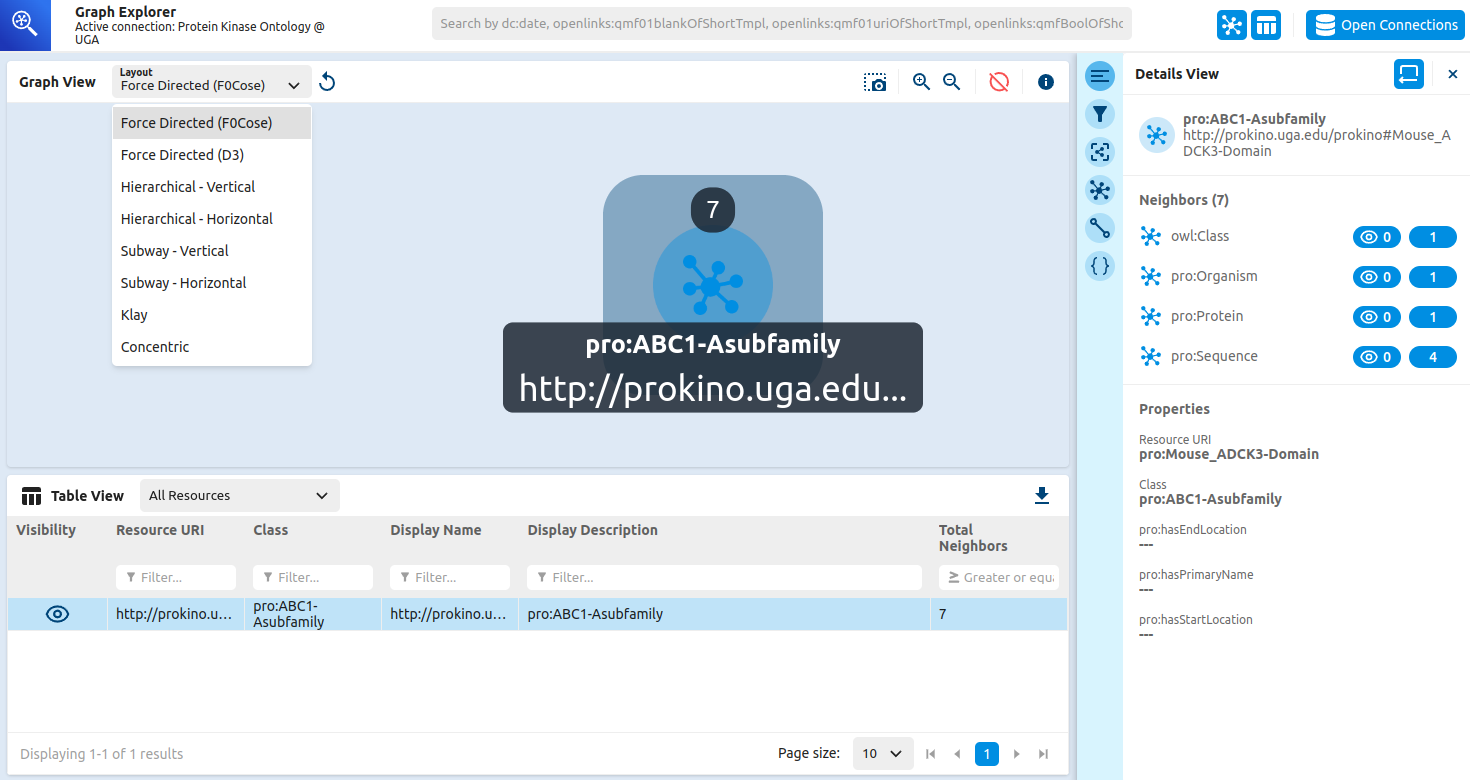Select Hierarchical - Vertical layout option
1470x780 pixels.
[188, 187]
